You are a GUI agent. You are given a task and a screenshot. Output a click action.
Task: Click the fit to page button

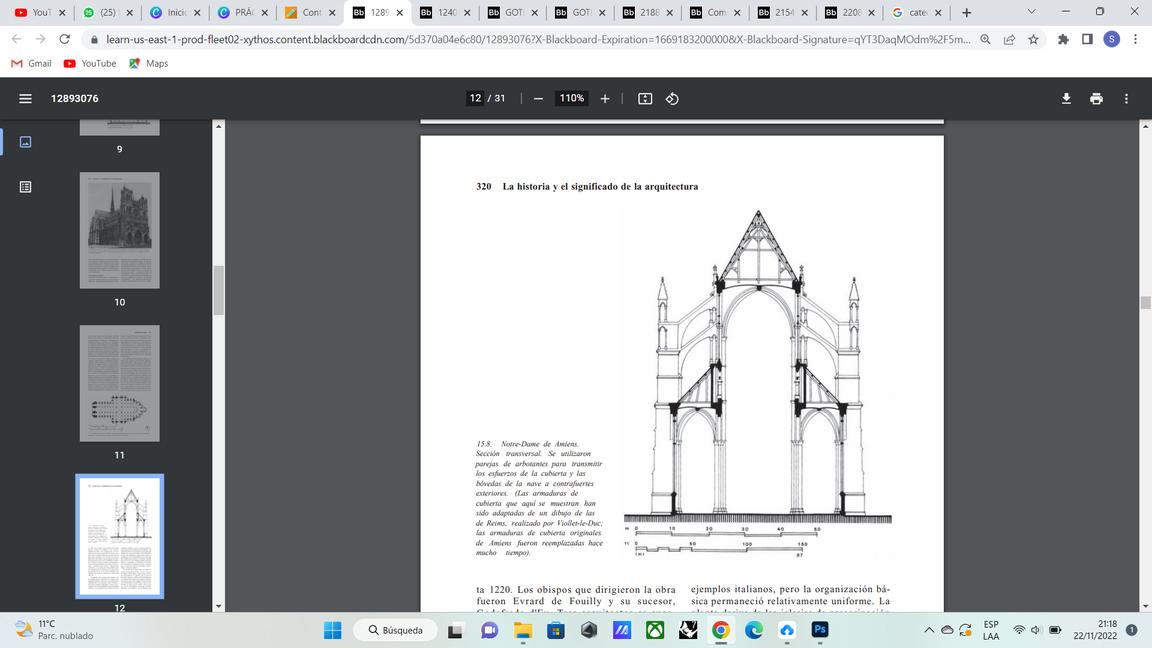[x=645, y=98]
